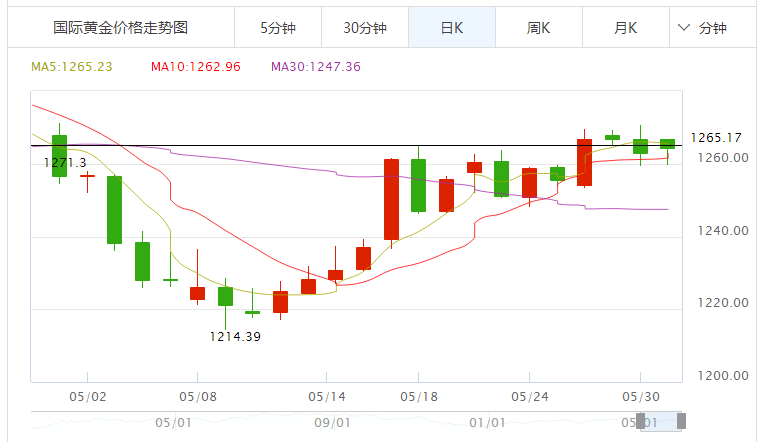Click the 1240.00 price axis label
This screenshot has height=442, width=760.
point(723,231)
